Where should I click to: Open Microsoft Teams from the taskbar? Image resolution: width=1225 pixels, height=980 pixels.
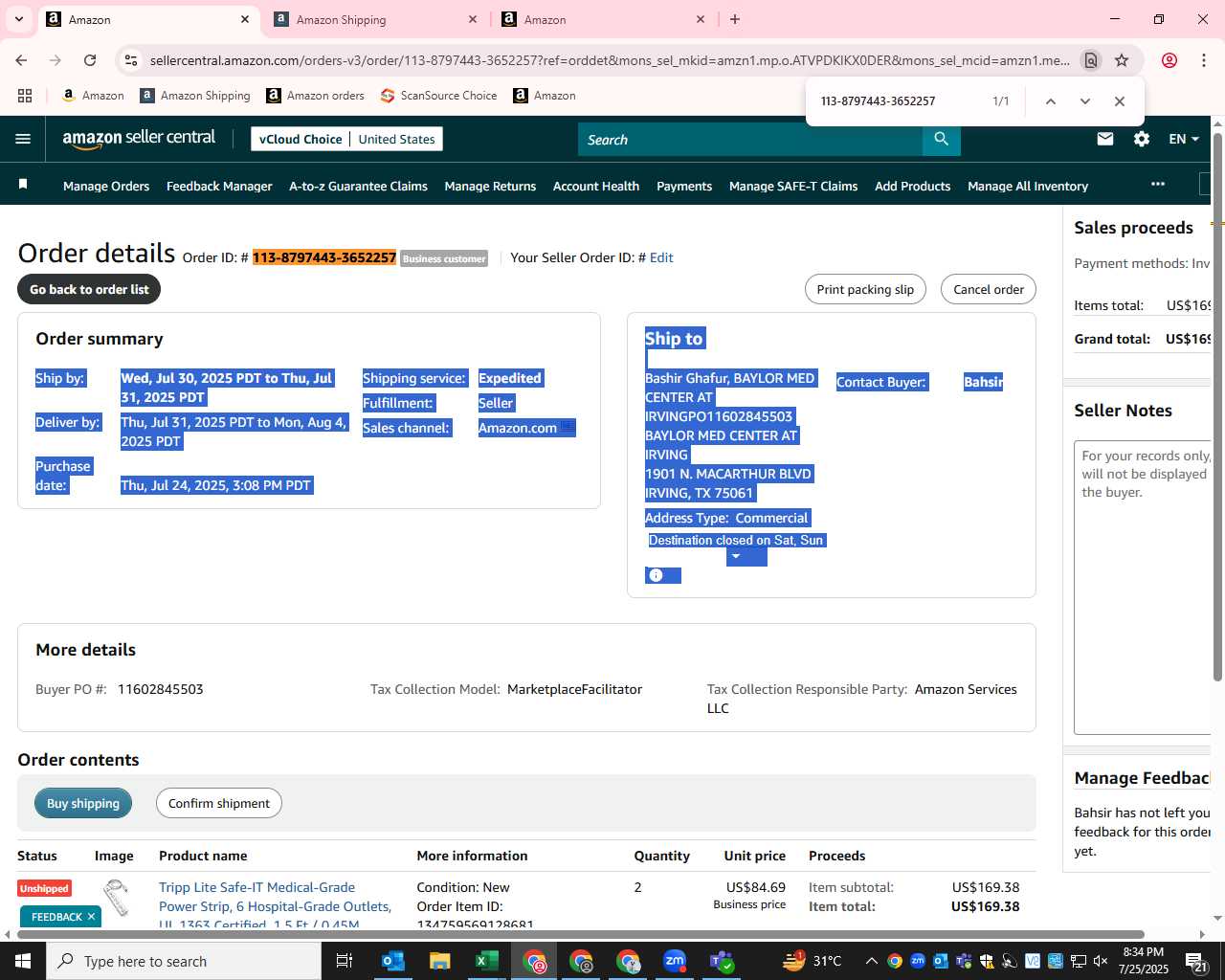pos(722,961)
